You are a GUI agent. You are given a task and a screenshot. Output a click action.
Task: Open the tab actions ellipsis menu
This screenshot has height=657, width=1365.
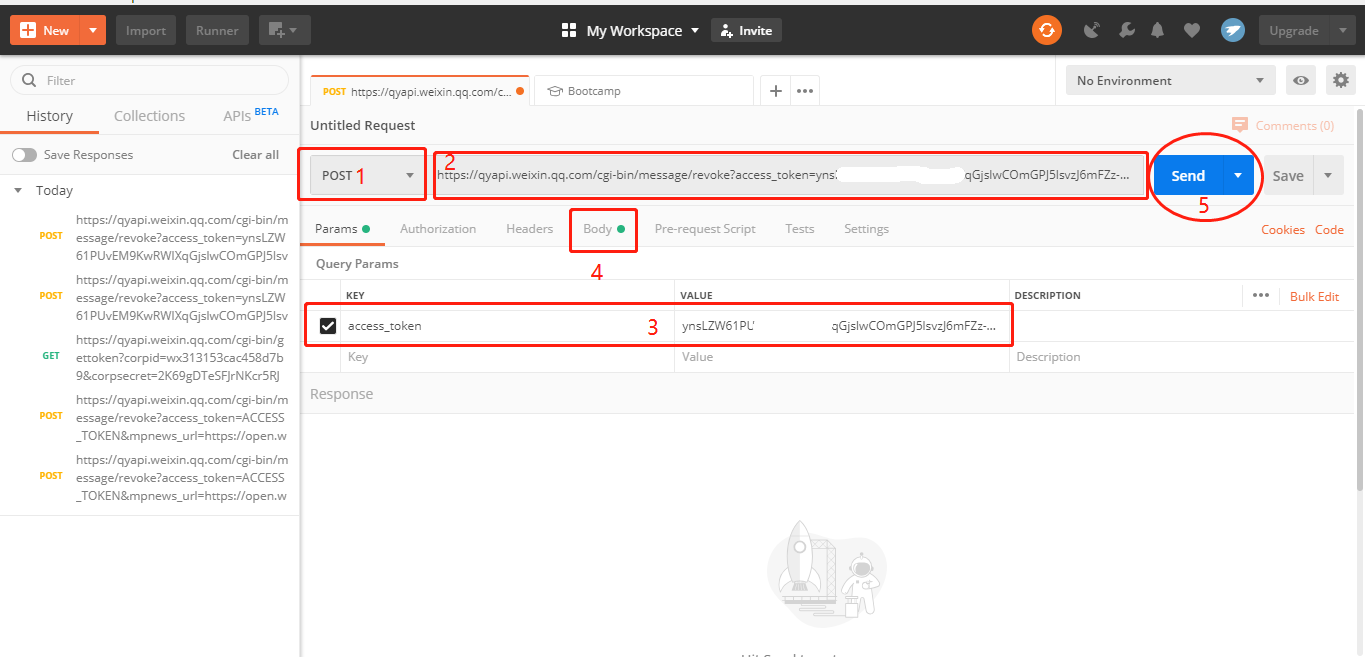click(x=804, y=90)
